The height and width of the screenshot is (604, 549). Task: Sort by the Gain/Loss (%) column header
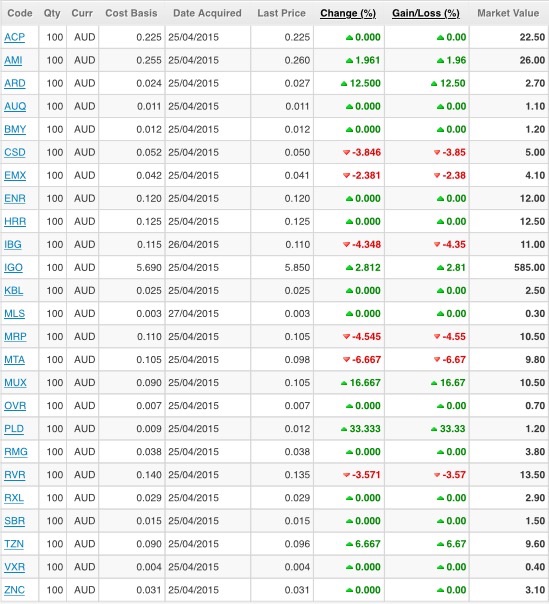[426, 13]
